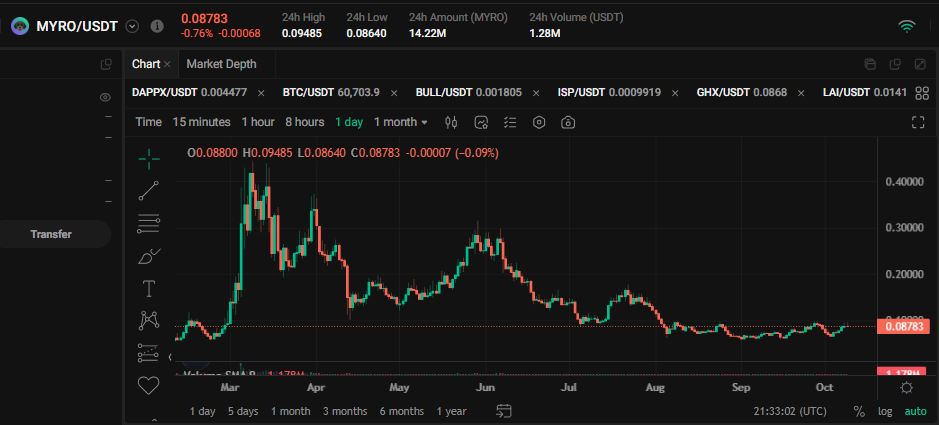The height and width of the screenshot is (425, 939).
Task: Expand the chart panel with maximize icon
Action: coord(920,64)
